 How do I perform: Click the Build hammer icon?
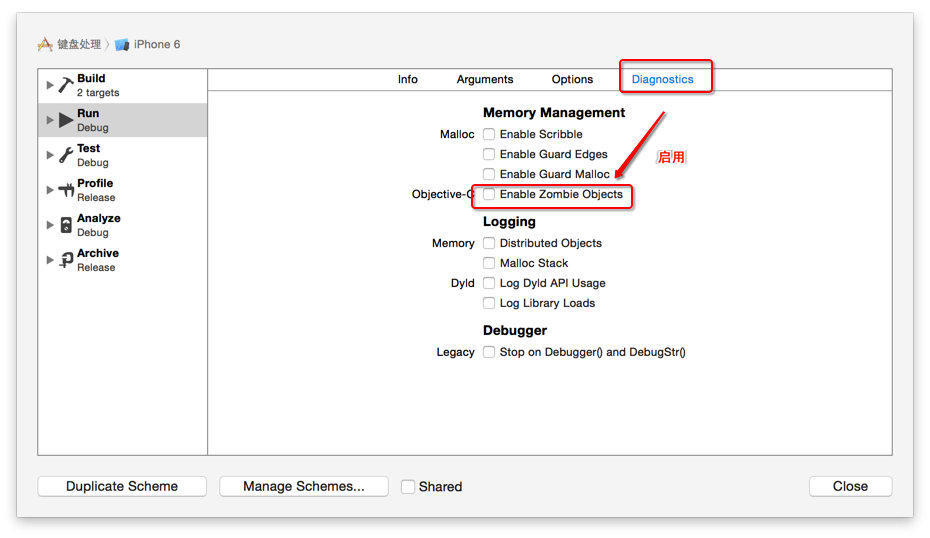(x=66, y=85)
